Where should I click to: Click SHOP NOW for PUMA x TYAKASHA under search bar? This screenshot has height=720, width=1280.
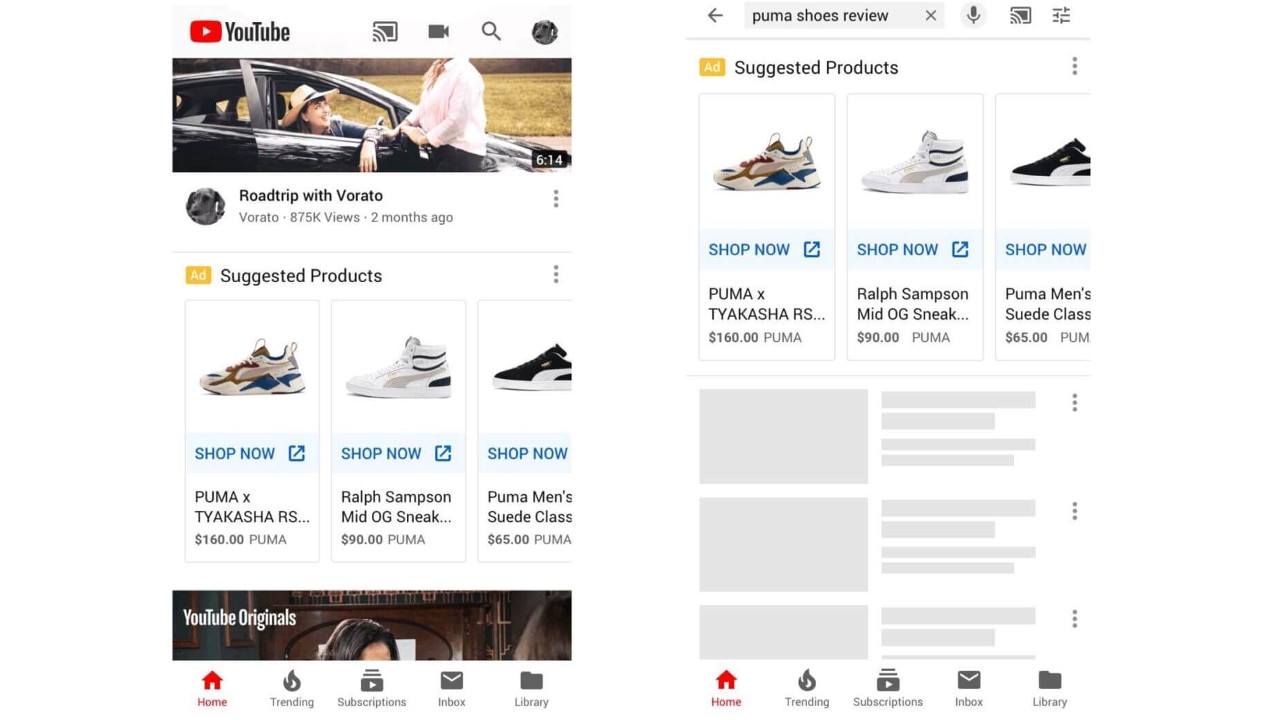765,250
